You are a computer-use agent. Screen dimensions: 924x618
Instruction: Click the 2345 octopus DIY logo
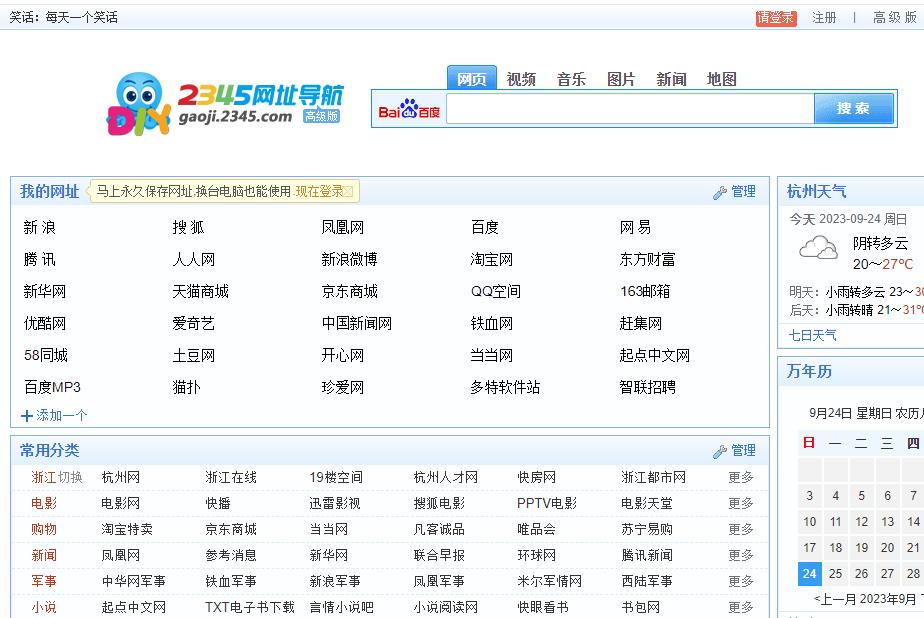(139, 104)
